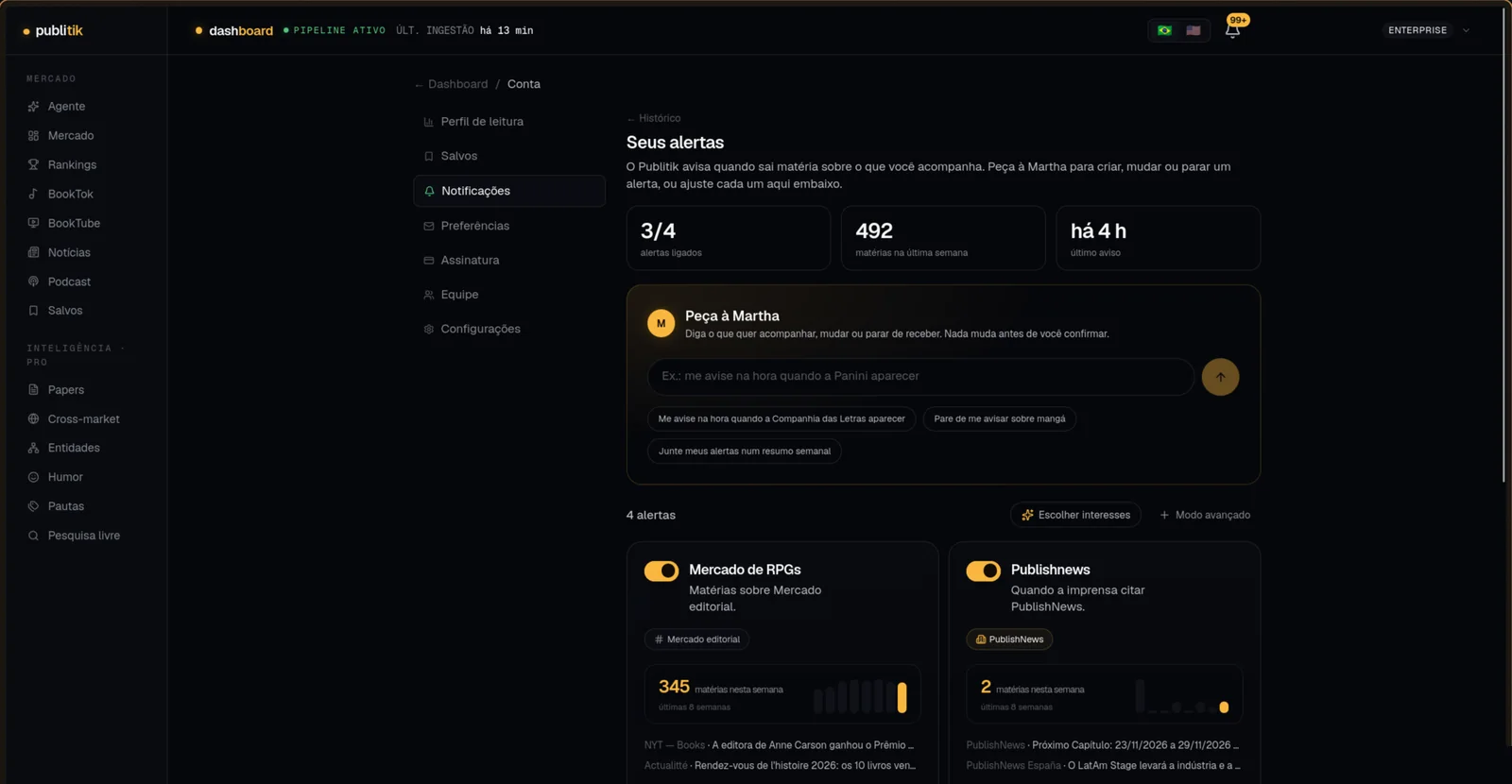Image resolution: width=1512 pixels, height=784 pixels.
Task: Open the Próximo Capítulo PublishNews headline
Action: pos(1103,745)
